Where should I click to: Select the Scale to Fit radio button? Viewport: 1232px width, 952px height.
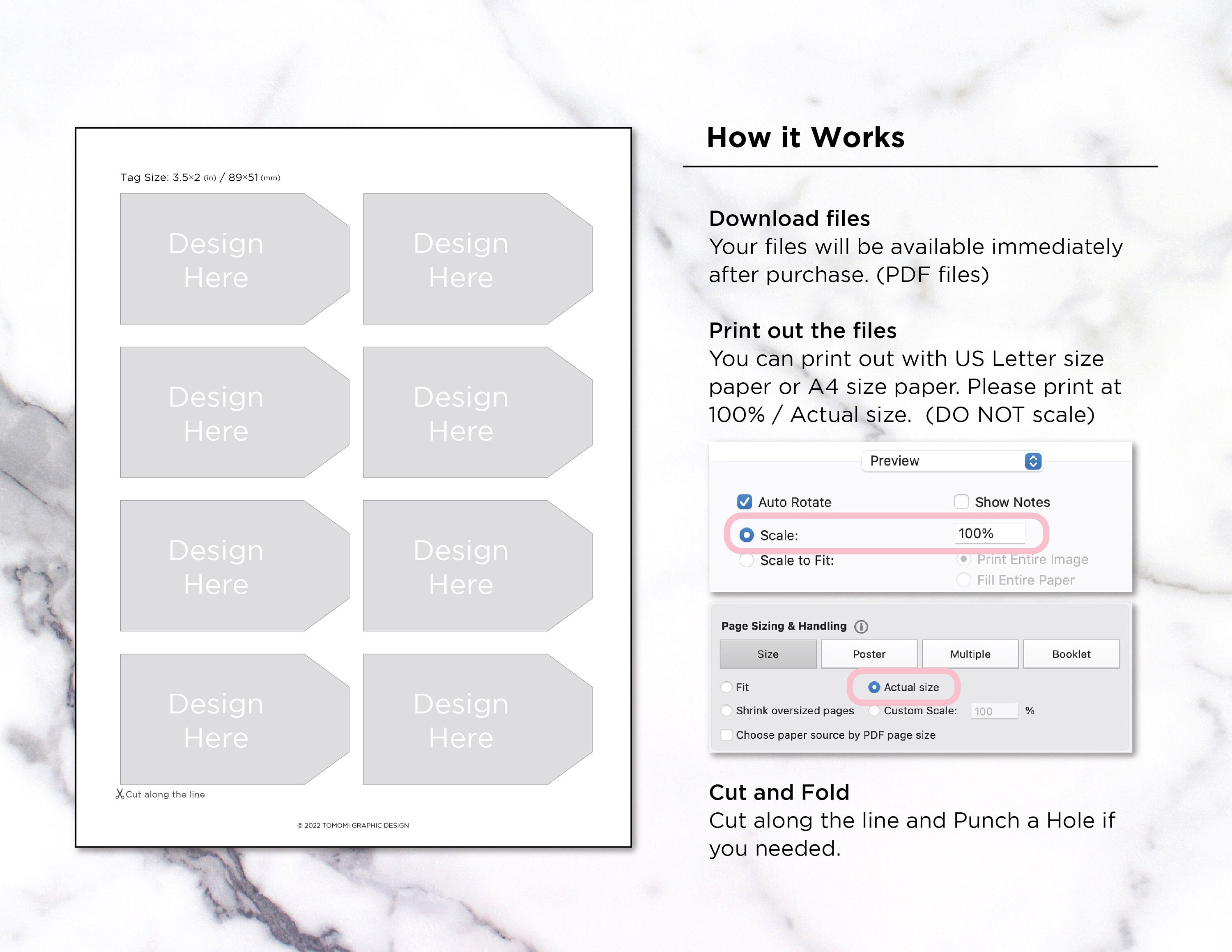click(746, 560)
